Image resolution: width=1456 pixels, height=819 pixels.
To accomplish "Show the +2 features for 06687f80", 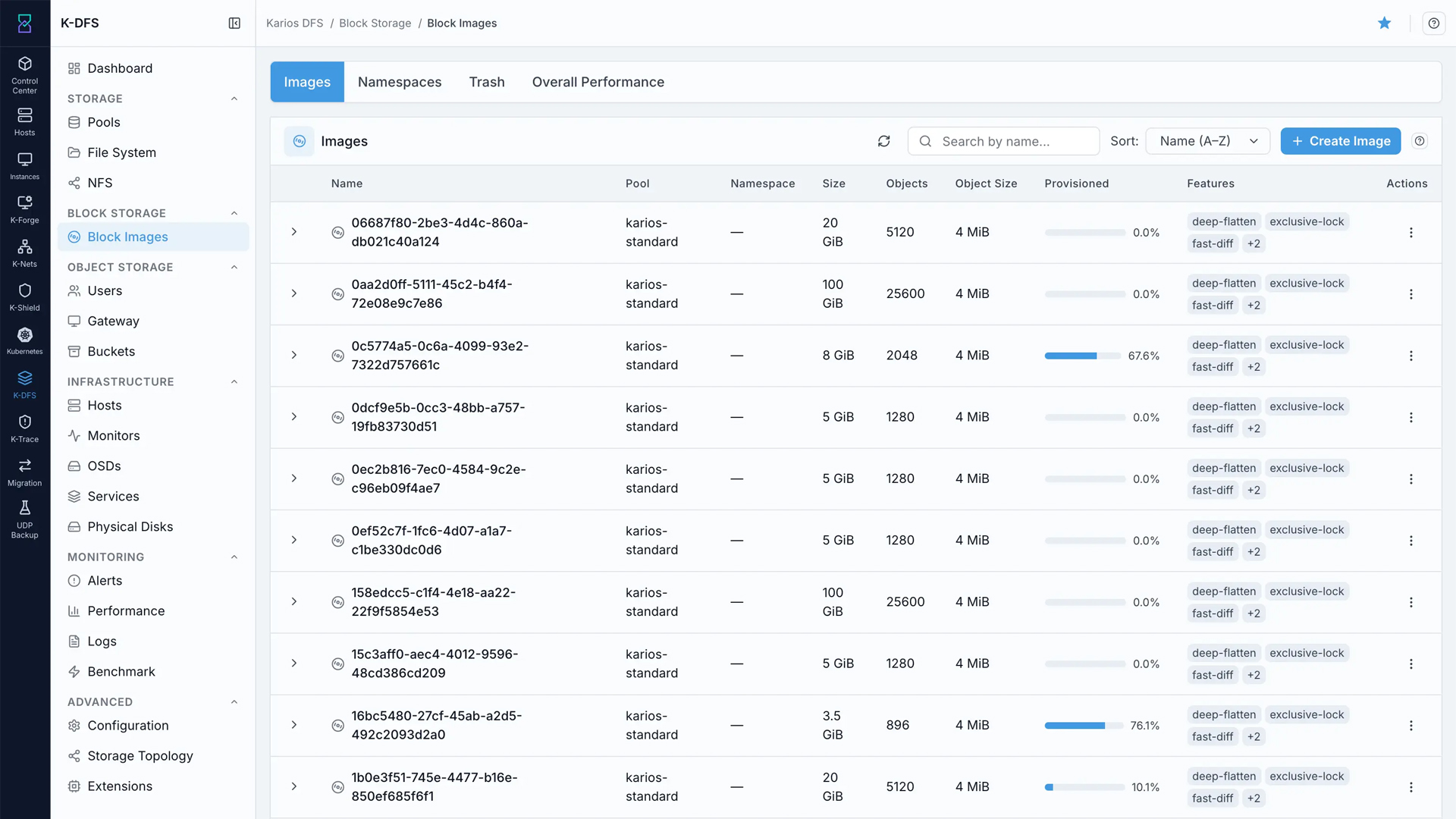I will 1254,243.
